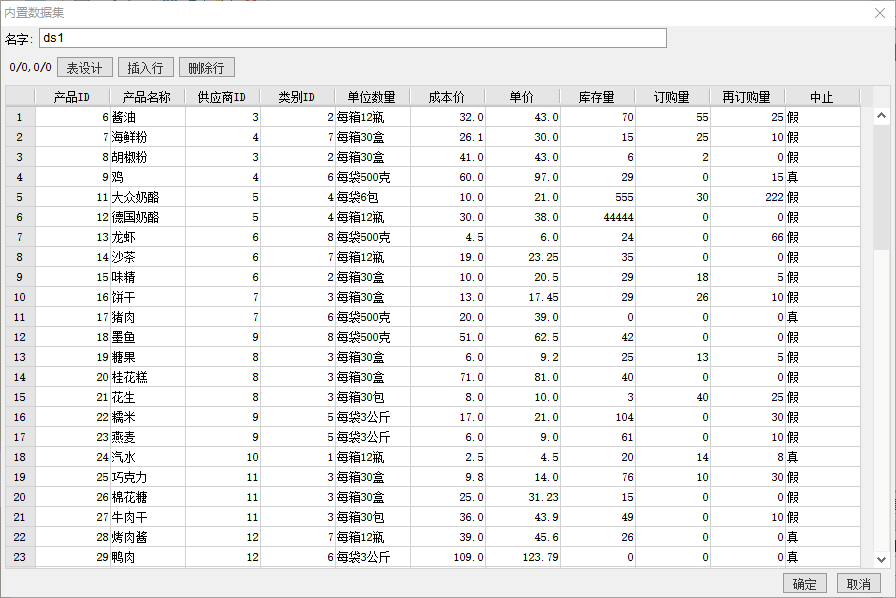
Task: Select the 单价 column header
Action: point(522,97)
